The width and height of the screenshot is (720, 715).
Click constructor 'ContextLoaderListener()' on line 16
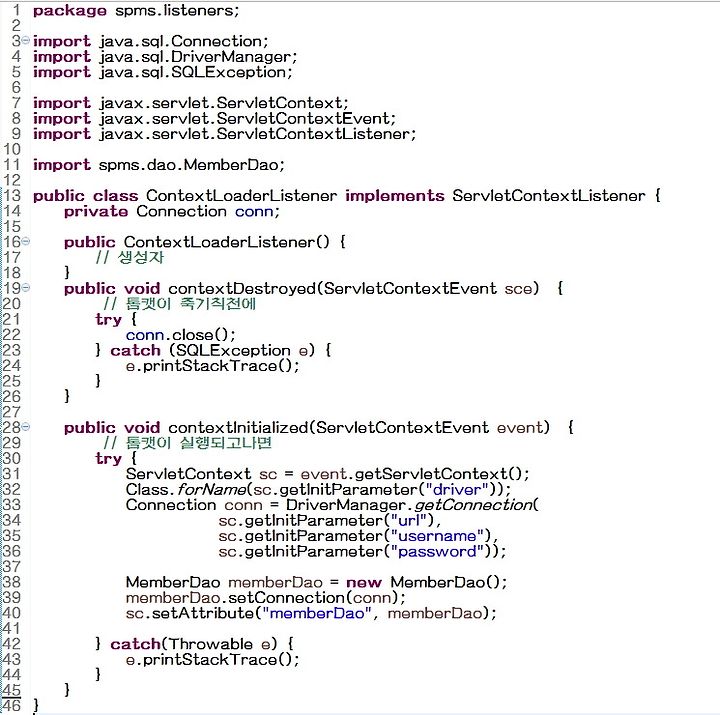coord(226,242)
